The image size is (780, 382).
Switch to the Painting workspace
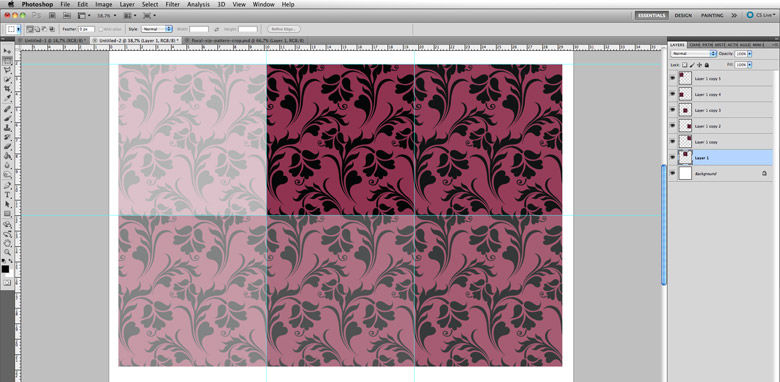click(x=712, y=15)
